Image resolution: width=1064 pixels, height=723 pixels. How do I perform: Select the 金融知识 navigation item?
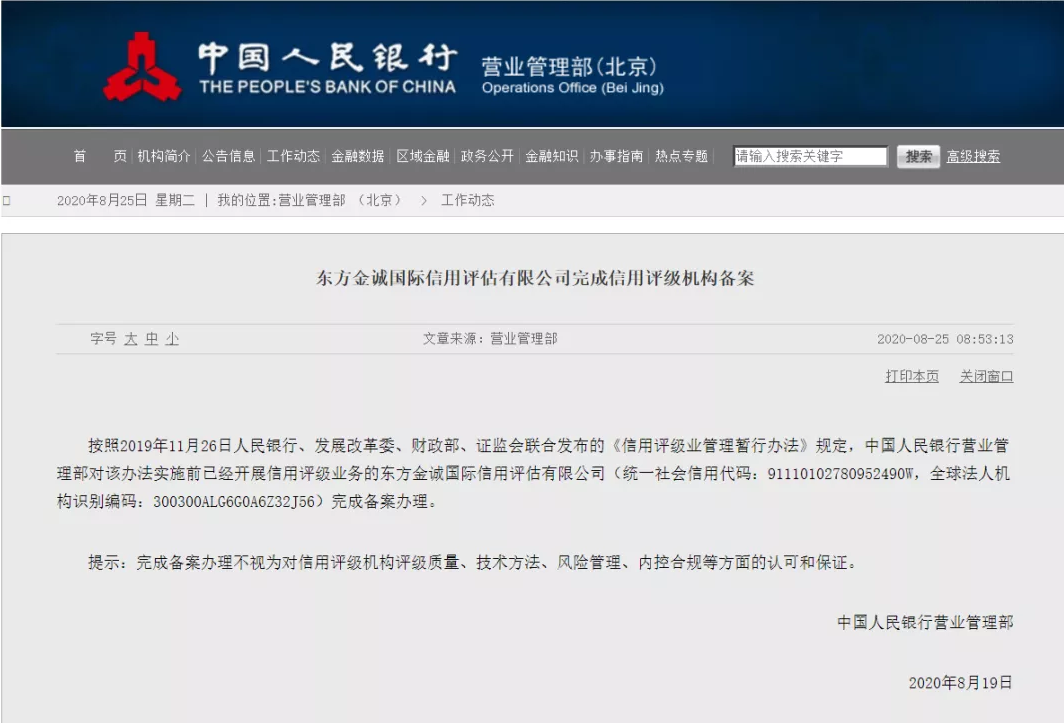tap(551, 156)
